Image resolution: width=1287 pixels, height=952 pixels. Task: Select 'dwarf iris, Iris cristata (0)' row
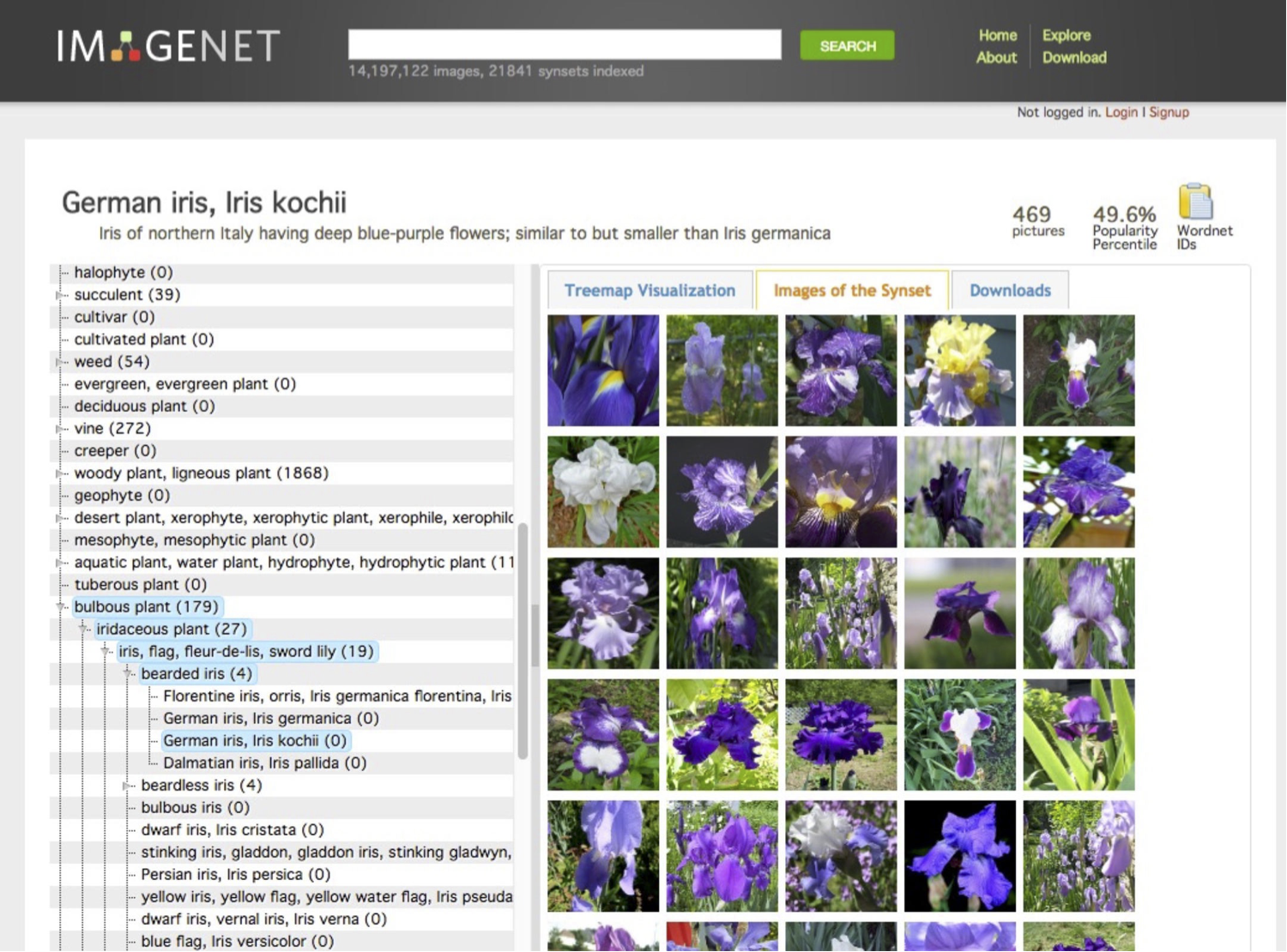point(233,830)
